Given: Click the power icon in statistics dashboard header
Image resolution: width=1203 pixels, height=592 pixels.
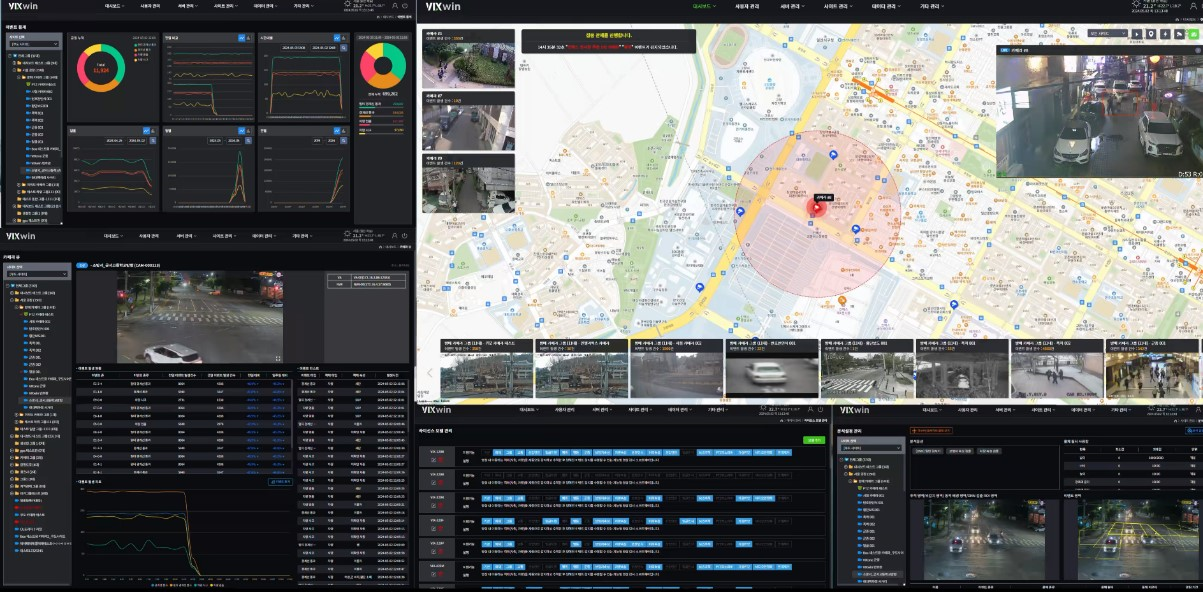Looking at the screenshot, I should 405,7.
